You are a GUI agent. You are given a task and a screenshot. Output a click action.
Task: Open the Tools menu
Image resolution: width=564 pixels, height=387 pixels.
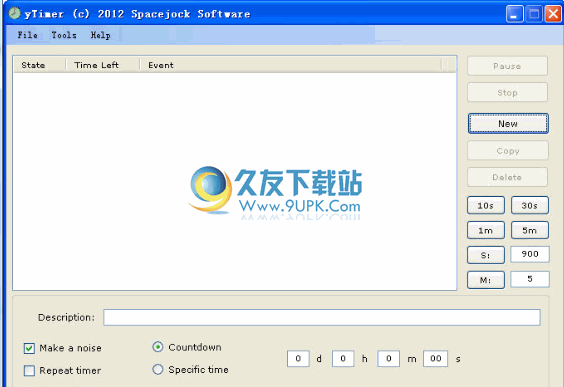tap(64, 35)
